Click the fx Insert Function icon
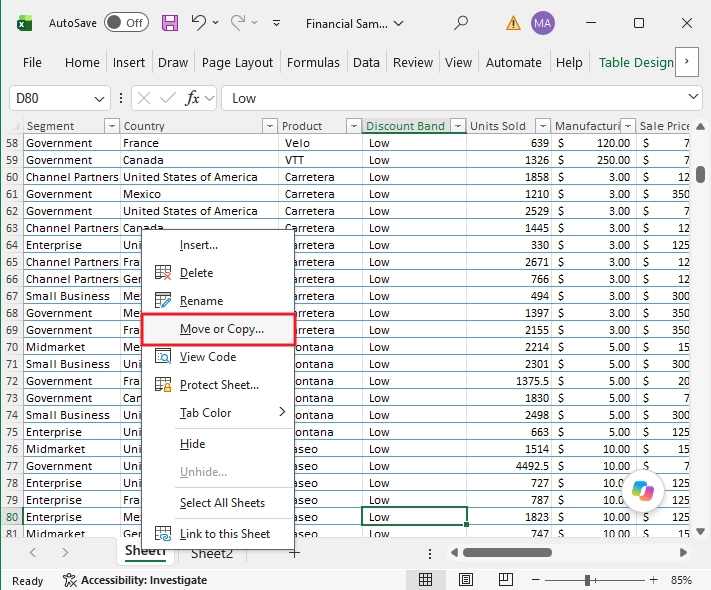Screen dimensions: 711x590 pos(192,98)
